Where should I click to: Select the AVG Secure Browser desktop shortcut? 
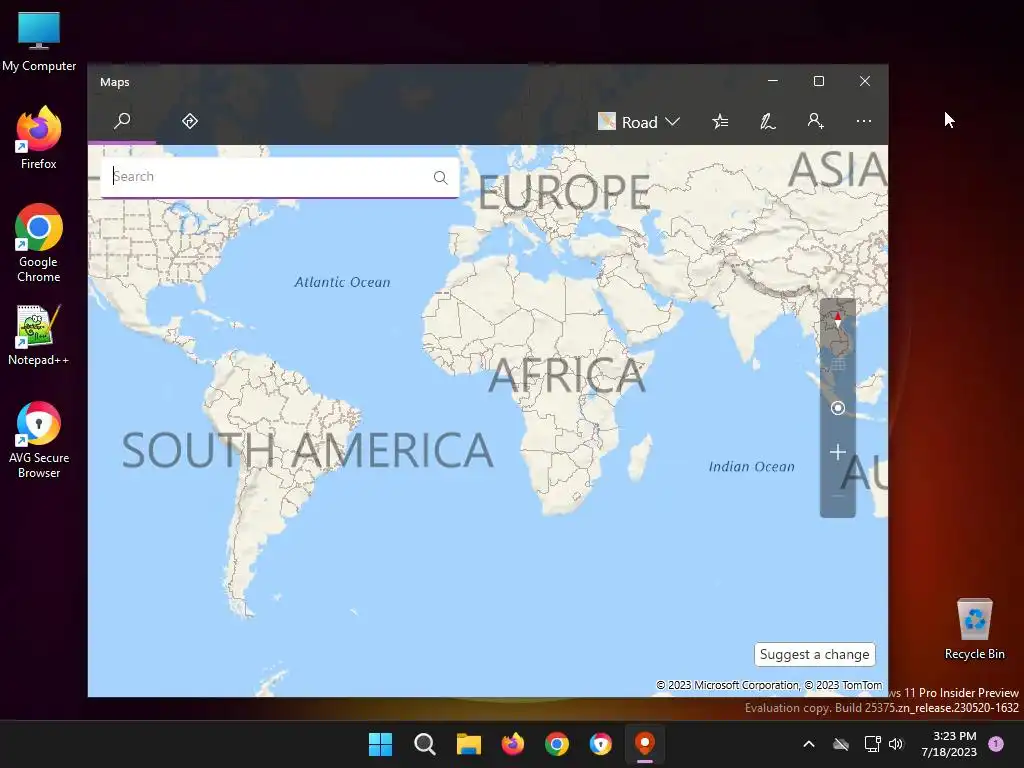click(39, 440)
